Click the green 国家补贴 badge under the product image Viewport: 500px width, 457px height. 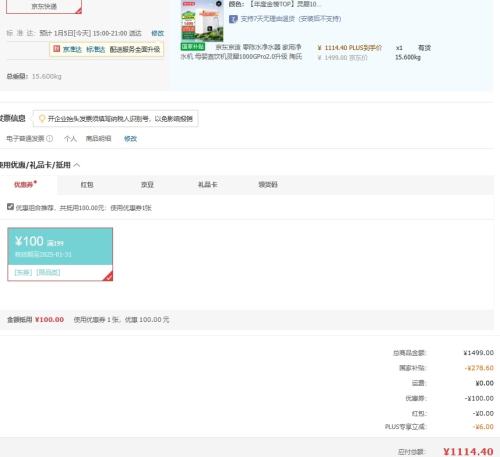pos(193,47)
